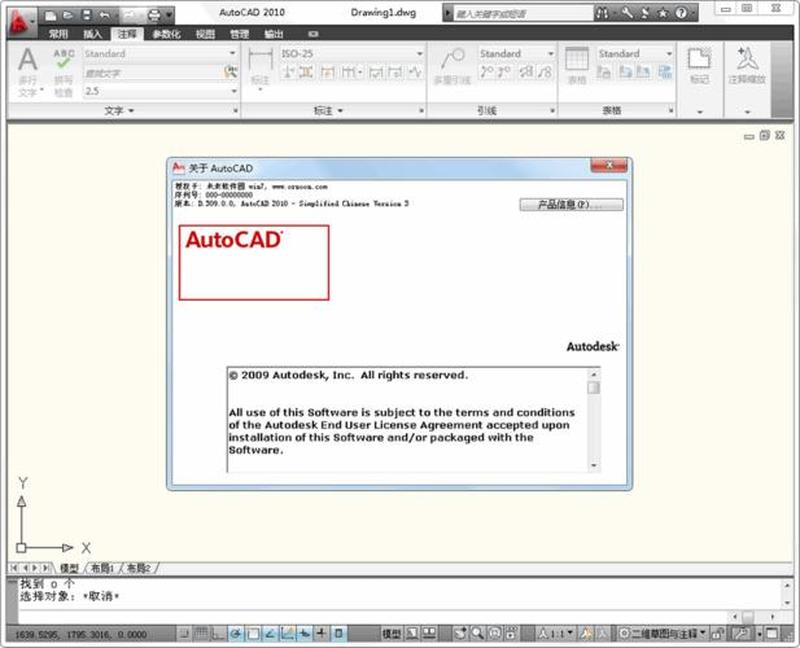Save drawing with the floppy disk icon
Viewport: 800px width, 648px height.
pyautogui.click(x=87, y=15)
